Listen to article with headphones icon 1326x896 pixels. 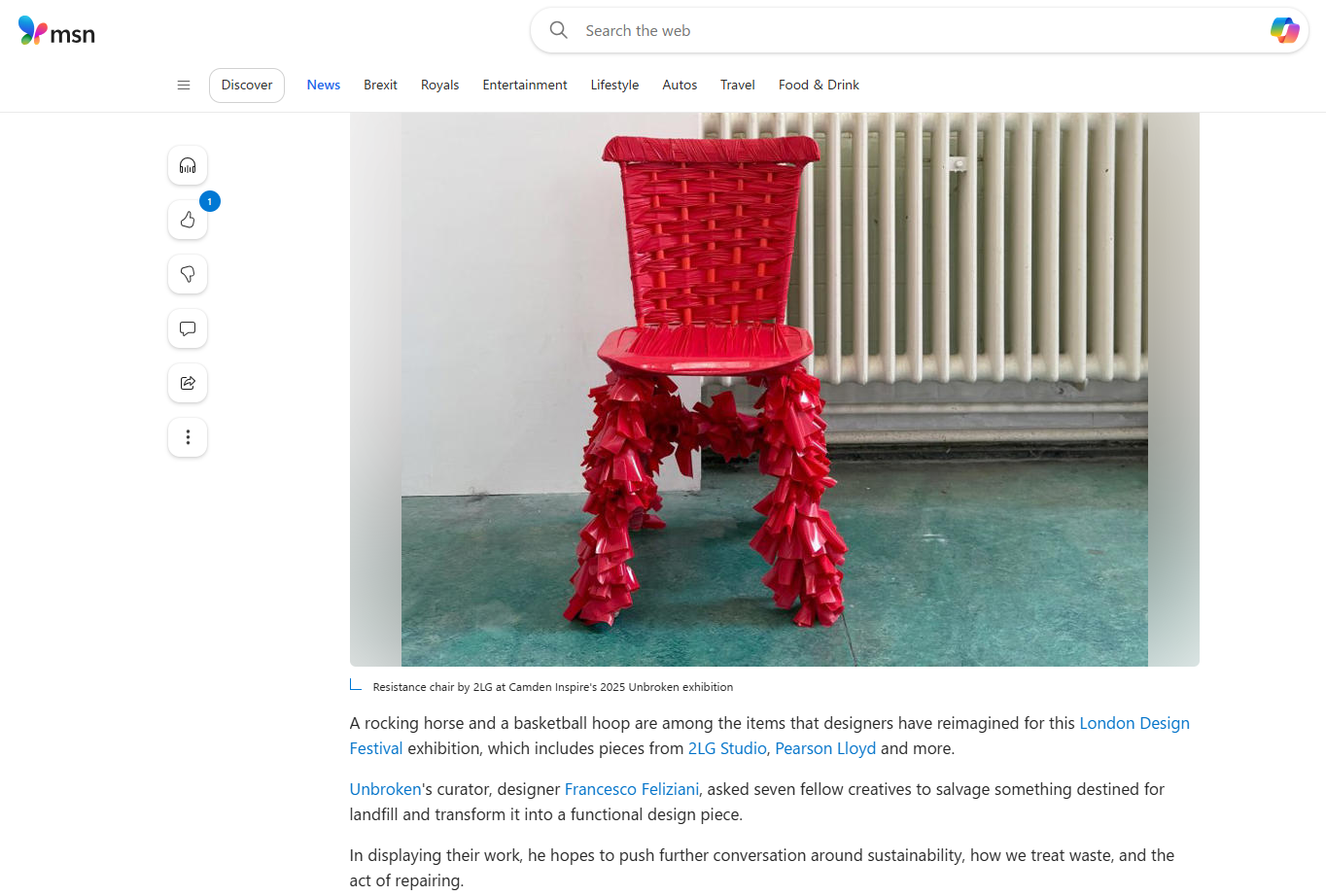click(x=188, y=165)
